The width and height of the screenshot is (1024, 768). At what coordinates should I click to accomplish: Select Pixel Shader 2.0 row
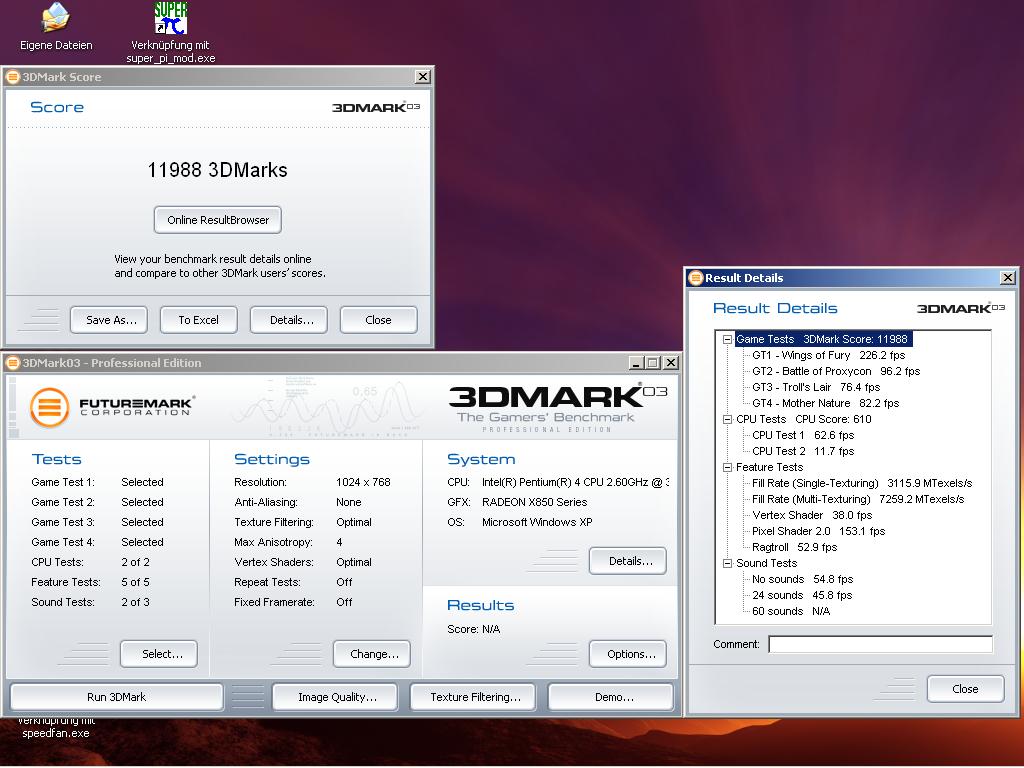pyautogui.click(x=818, y=532)
